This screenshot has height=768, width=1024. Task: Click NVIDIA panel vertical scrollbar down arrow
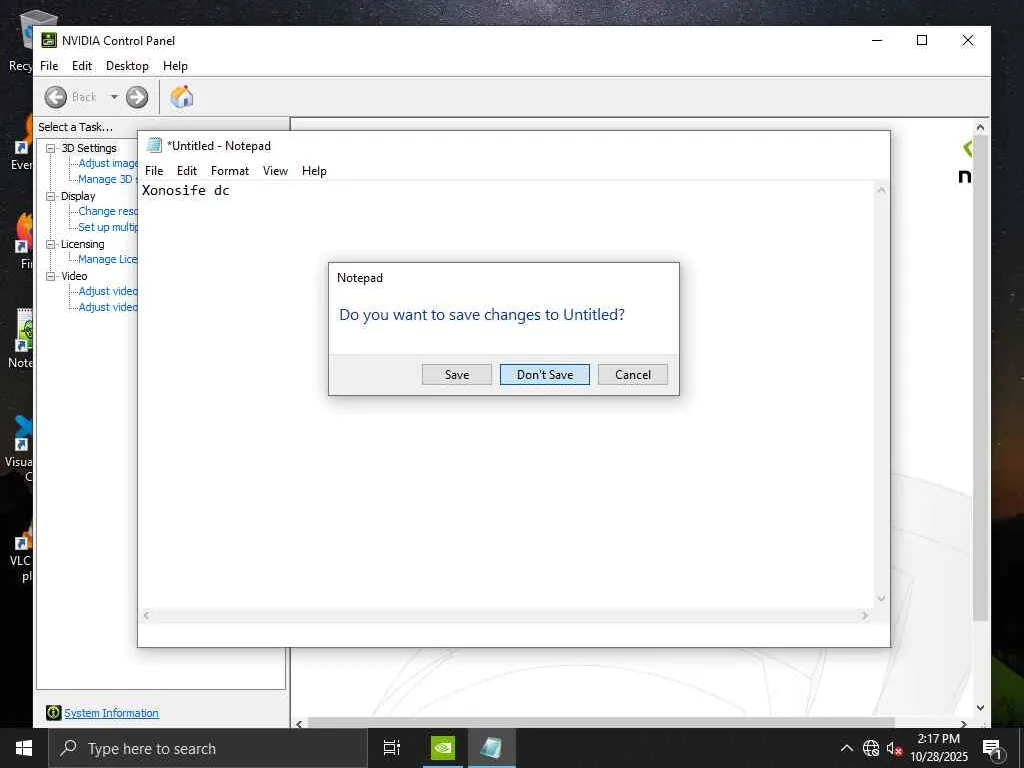click(x=980, y=707)
